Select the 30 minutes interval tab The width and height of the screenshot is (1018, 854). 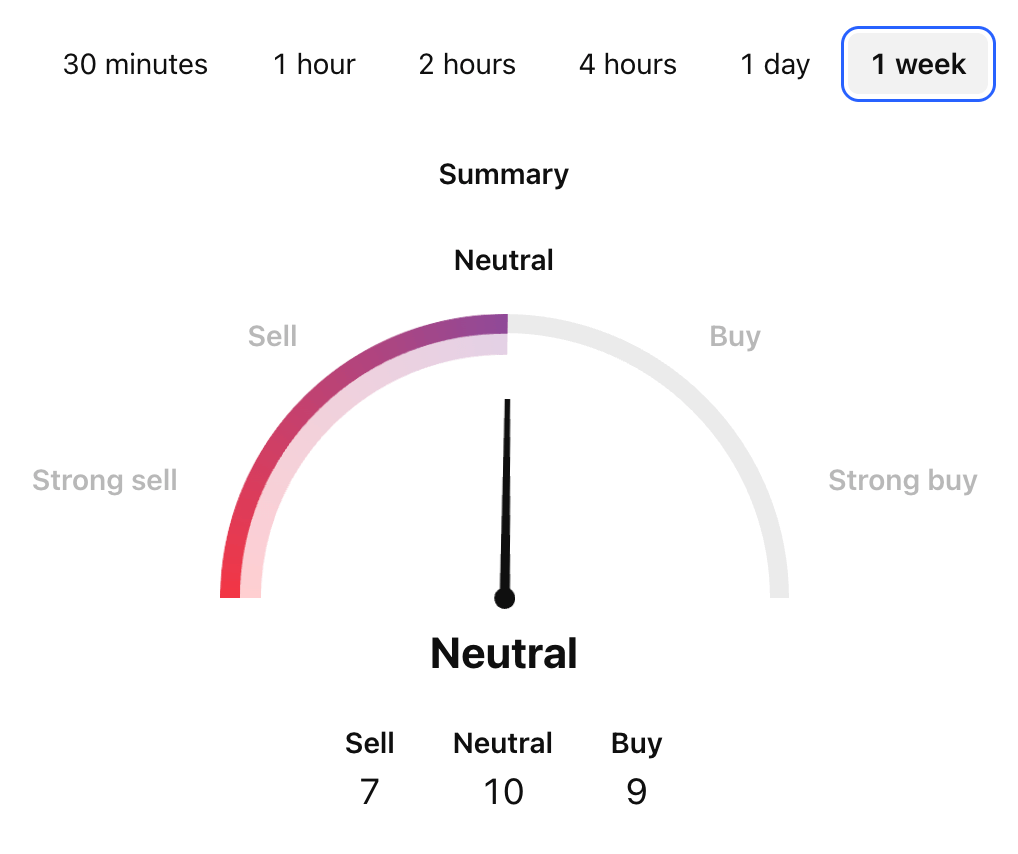coord(135,64)
